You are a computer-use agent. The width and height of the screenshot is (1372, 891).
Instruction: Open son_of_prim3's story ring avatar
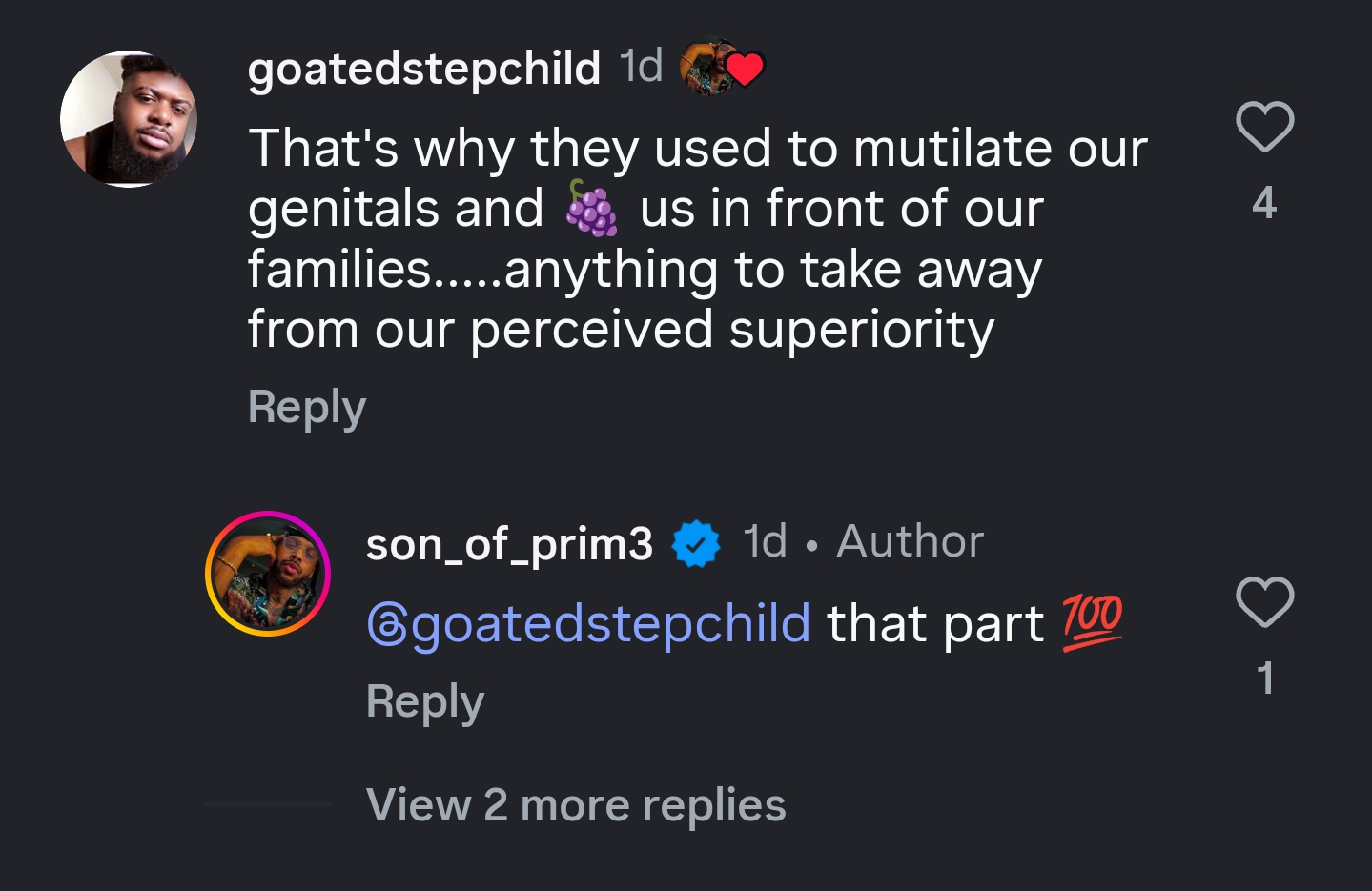click(268, 574)
